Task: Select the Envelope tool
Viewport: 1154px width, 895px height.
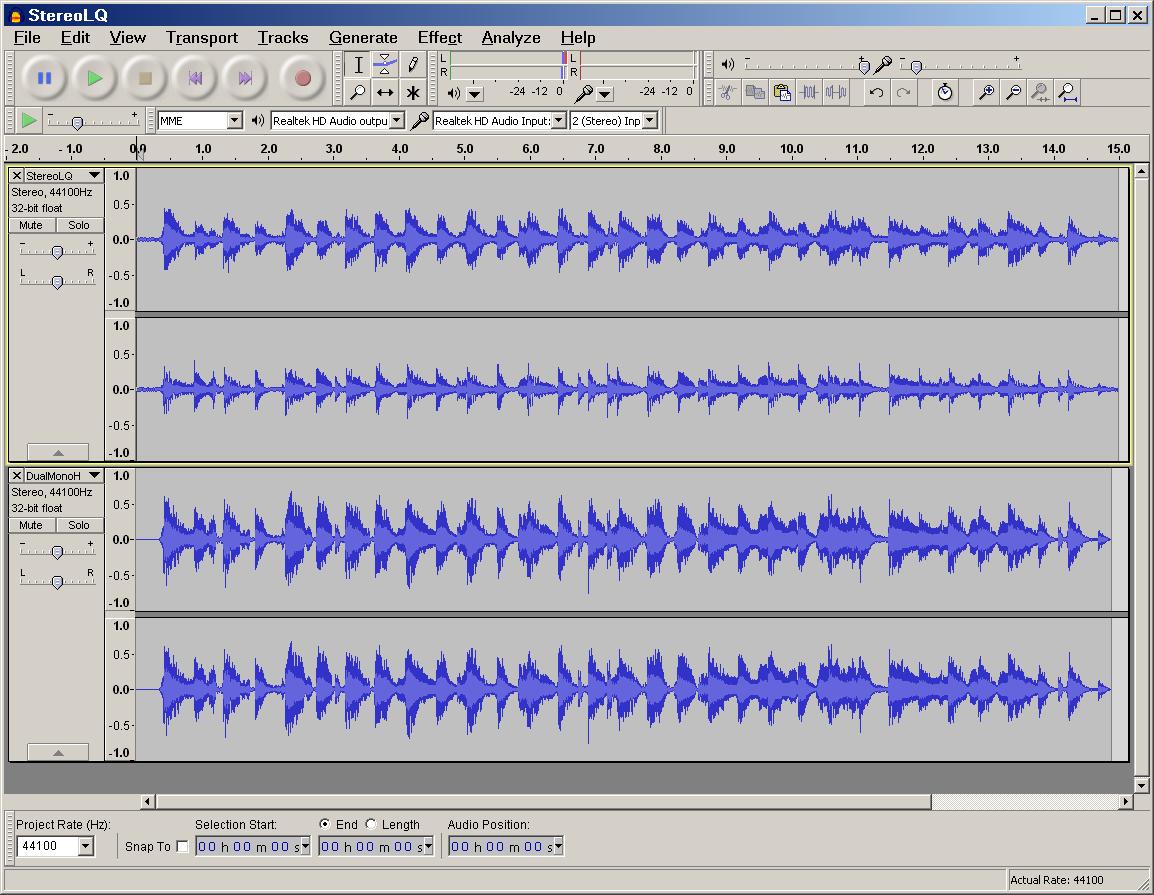Action: pos(385,65)
